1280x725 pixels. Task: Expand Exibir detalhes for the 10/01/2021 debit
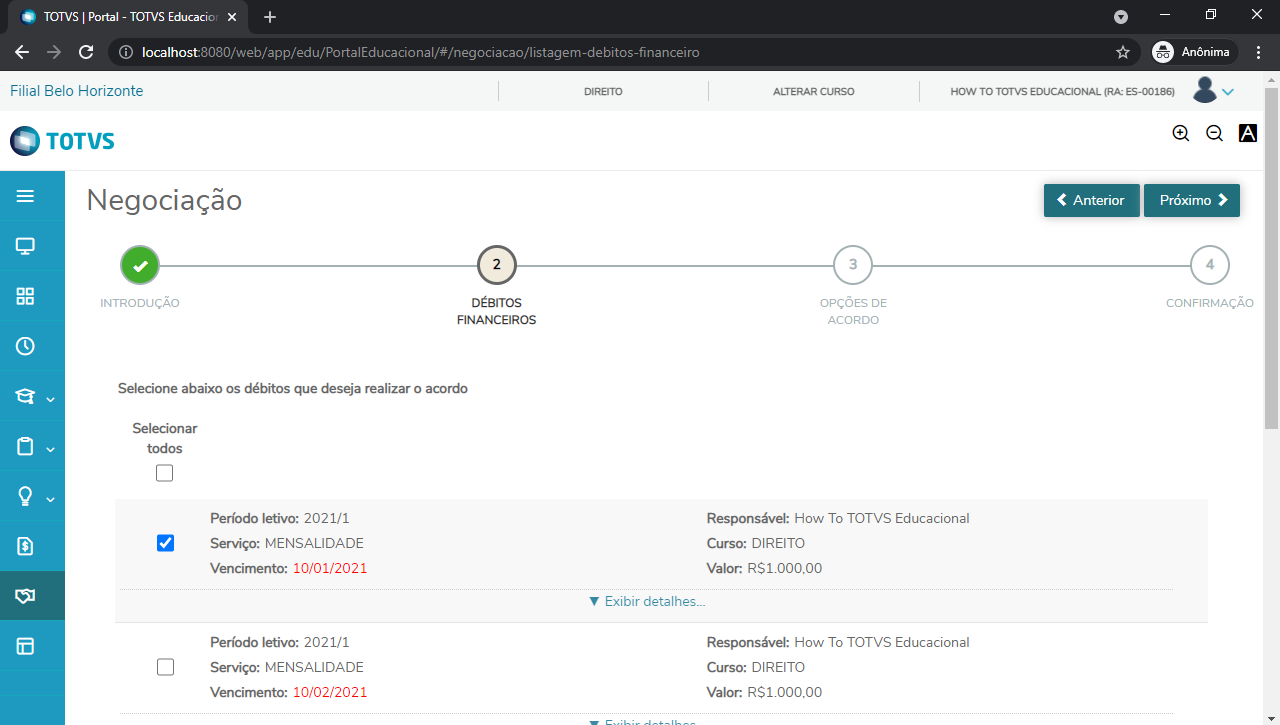coord(647,601)
